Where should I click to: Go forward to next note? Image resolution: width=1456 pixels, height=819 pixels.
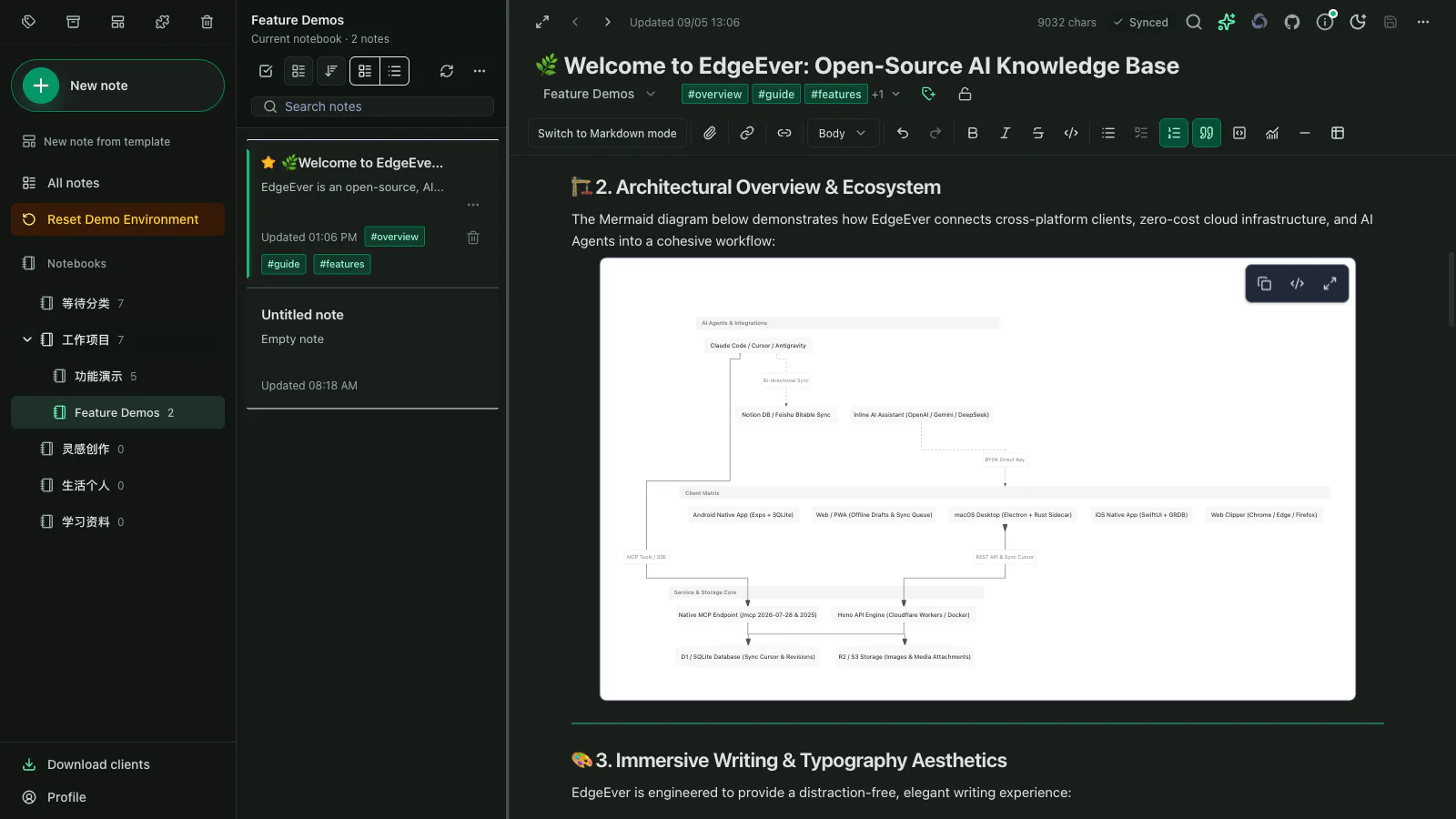pyautogui.click(x=608, y=22)
